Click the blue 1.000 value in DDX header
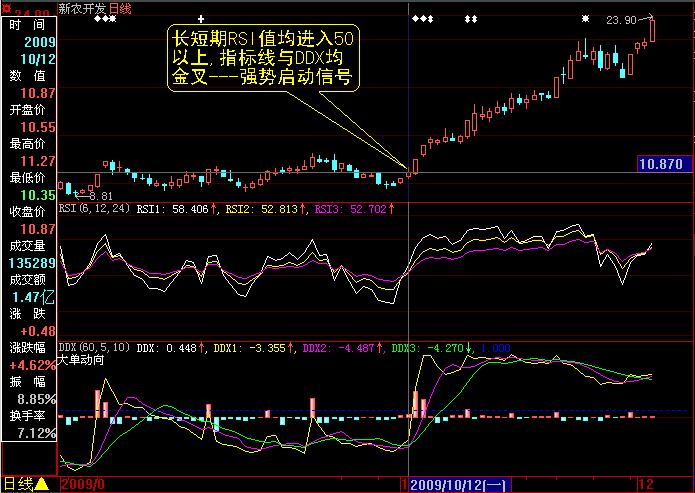Viewport: 695px width, 493px height. click(495, 348)
